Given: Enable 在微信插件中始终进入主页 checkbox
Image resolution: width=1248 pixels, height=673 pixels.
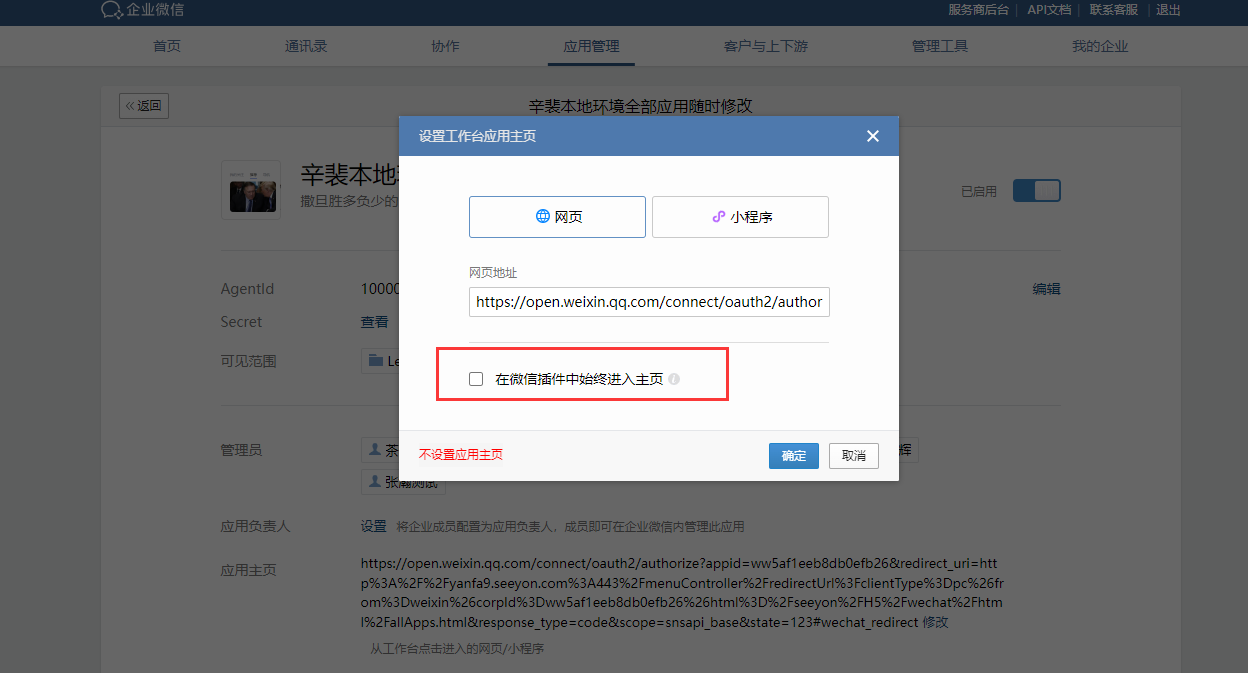Looking at the screenshot, I should [x=476, y=379].
